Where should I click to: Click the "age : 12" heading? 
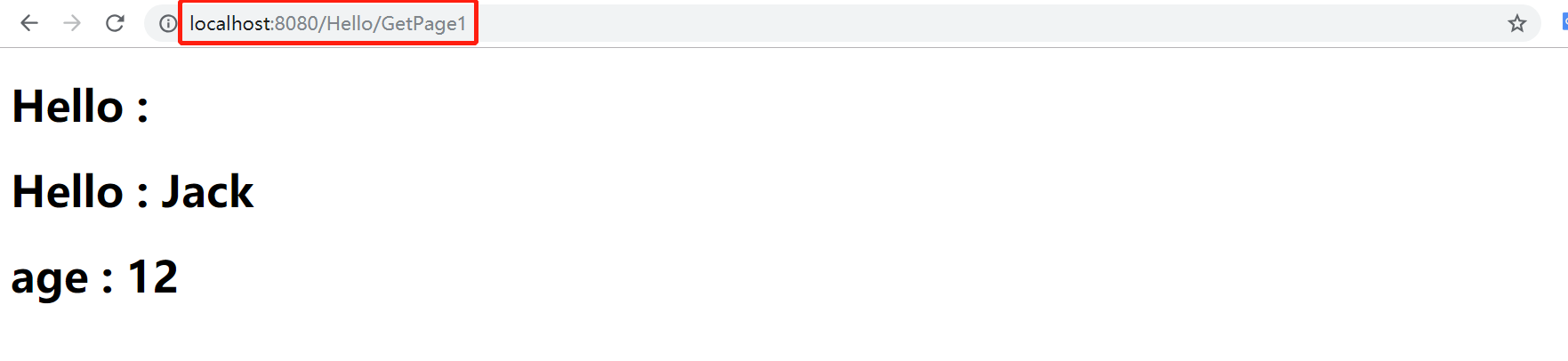click(x=94, y=277)
